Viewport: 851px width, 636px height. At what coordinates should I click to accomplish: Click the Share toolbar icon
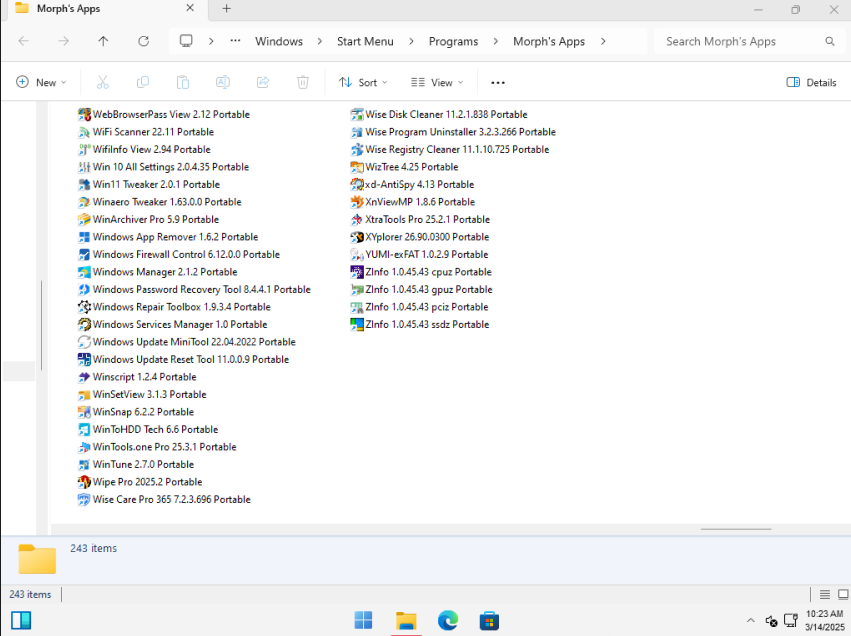263,82
